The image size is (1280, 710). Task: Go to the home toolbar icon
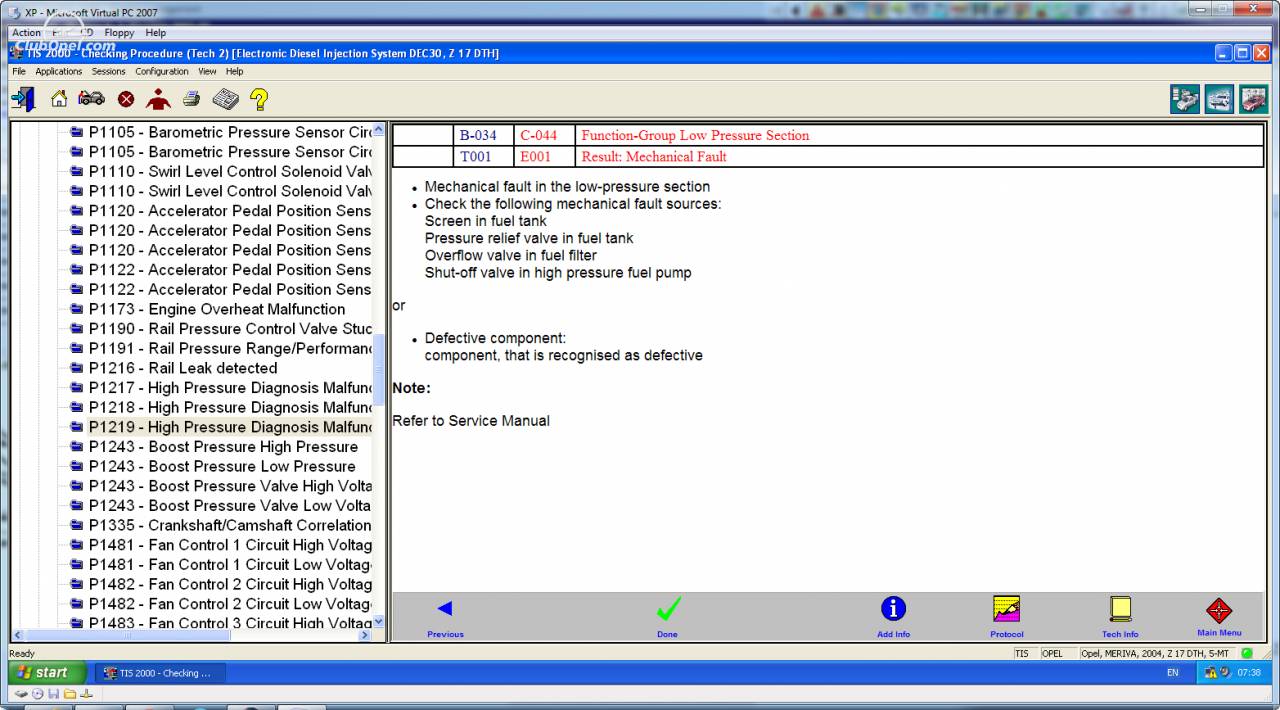[59, 99]
